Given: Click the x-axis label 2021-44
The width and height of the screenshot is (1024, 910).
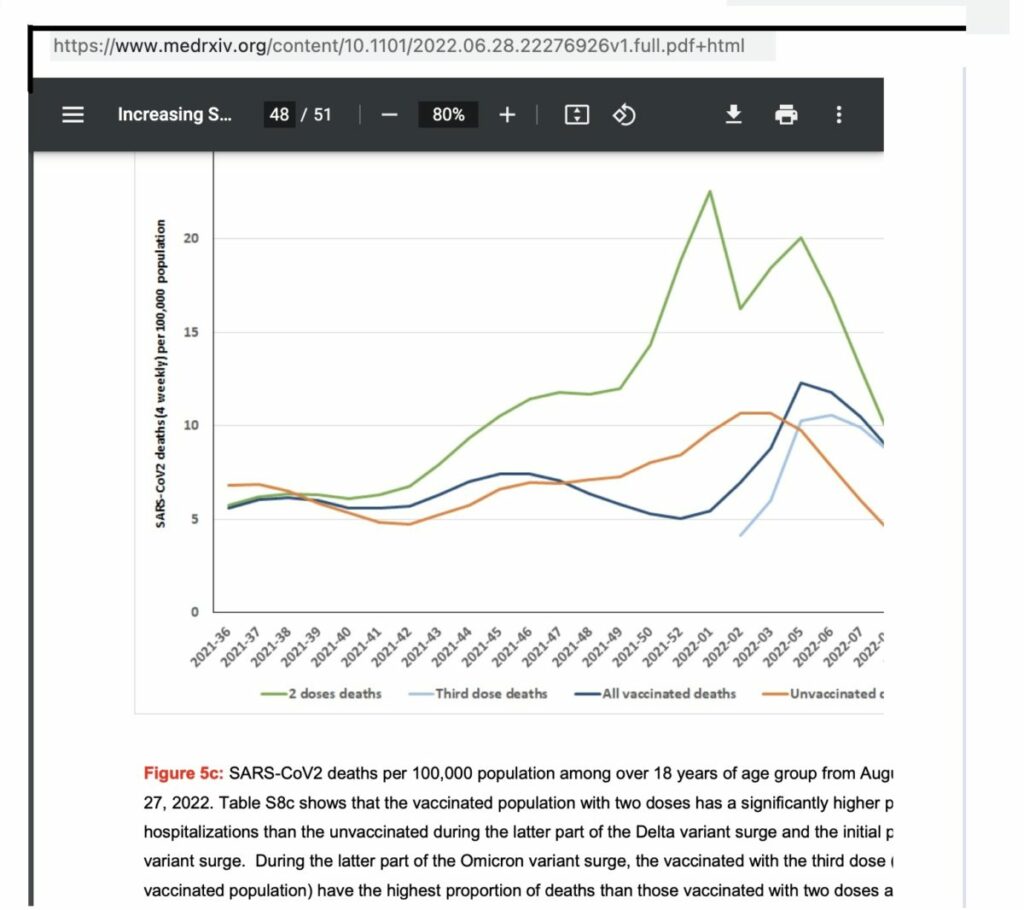Looking at the screenshot, I should pyautogui.click(x=452, y=647).
